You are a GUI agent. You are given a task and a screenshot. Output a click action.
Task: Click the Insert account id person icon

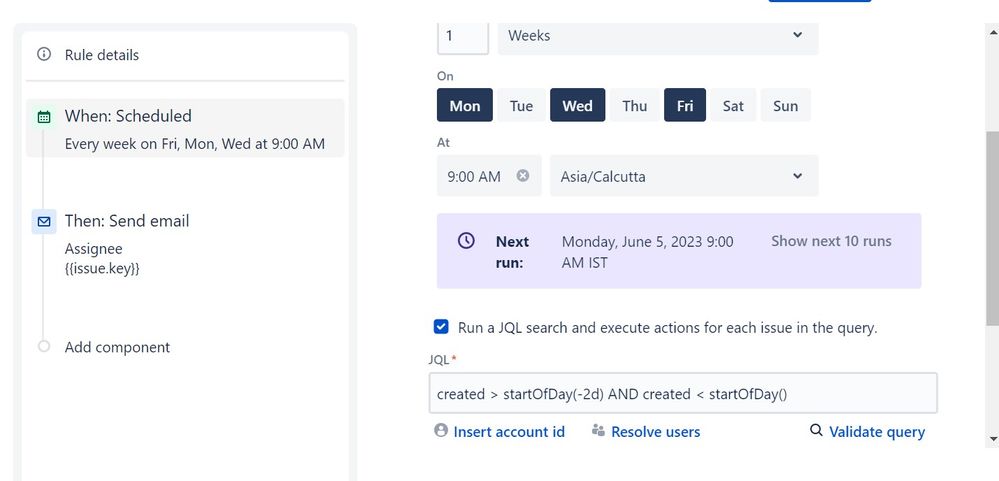pyautogui.click(x=441, y=430)
